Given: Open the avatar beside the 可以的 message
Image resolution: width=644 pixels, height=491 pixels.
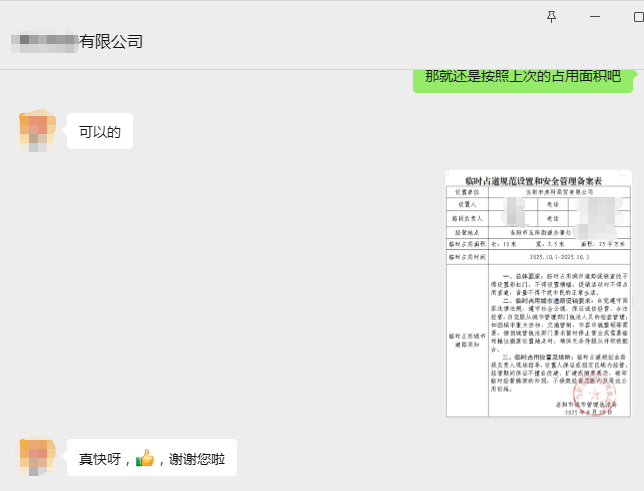Looking at the screenshot, I should [x=37, y=131].
